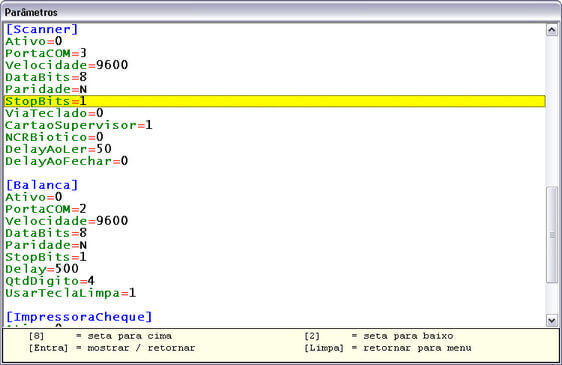This screenshot has width=562, height=365.
Task: Select the [Scanner] section header
Action: (42, 29)
